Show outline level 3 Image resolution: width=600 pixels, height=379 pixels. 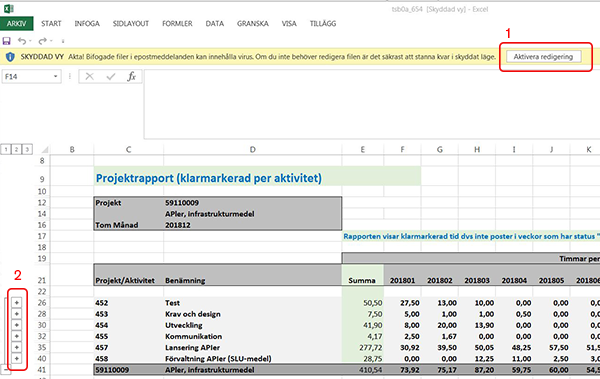point(27,149)
